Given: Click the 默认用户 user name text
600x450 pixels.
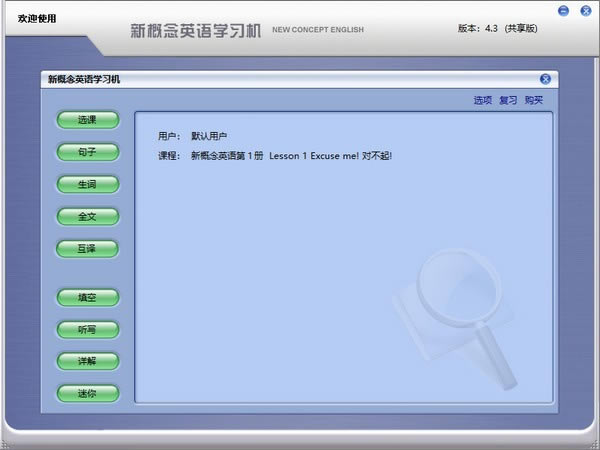Looking at the screenshot, I should coord(210,135).
